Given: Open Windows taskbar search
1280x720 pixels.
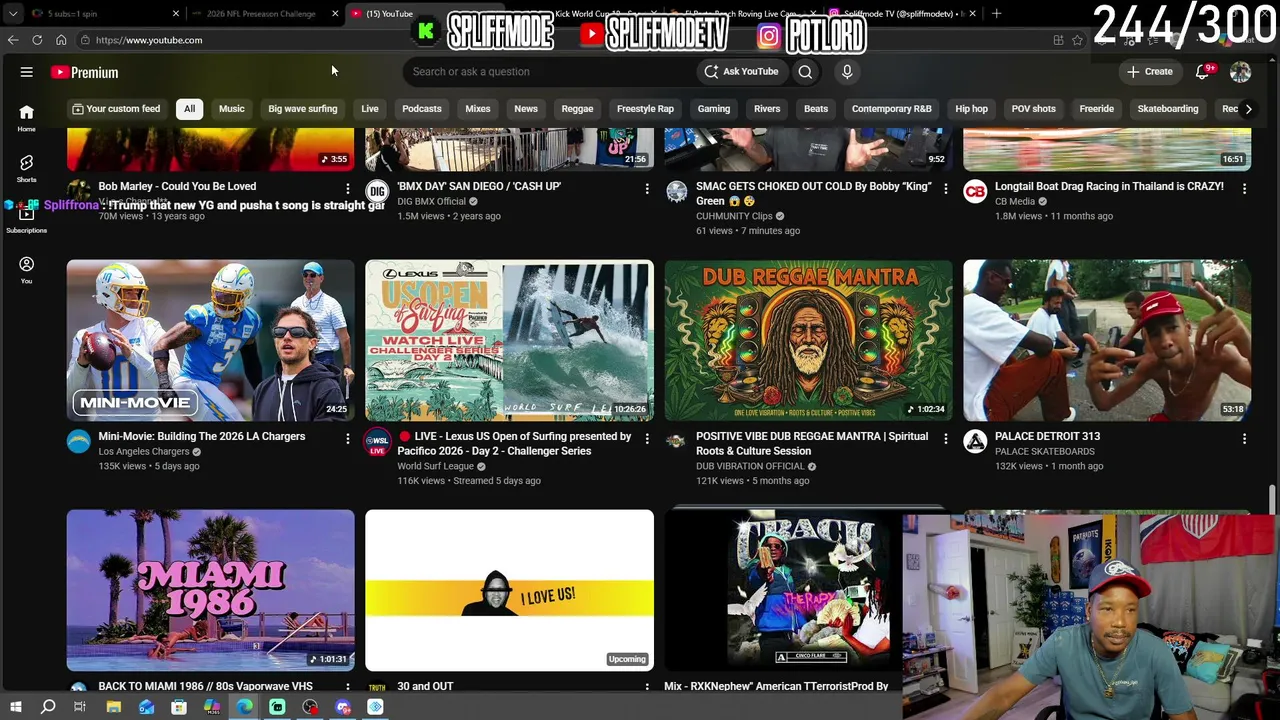Looking at the screenshot, I should 48,707.
